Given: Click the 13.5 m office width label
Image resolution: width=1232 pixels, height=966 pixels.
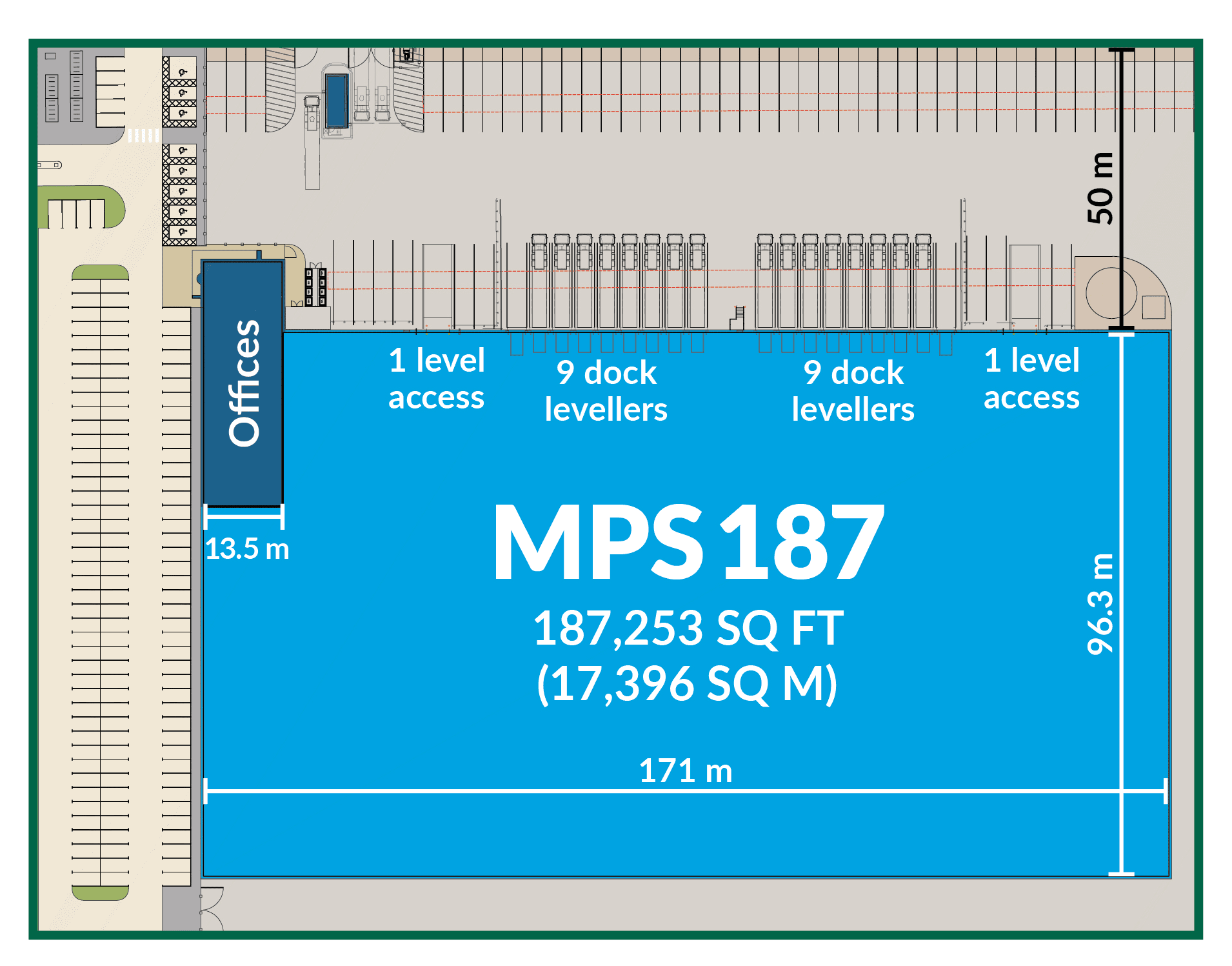Looking at the screenshot, I should (247, 549).
